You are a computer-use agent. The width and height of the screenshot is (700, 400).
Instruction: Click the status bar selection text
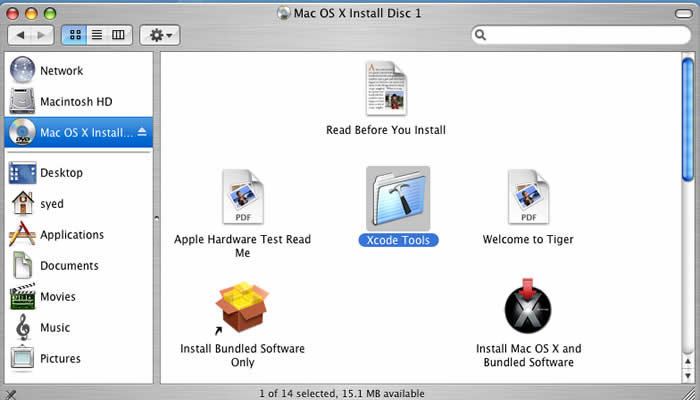342,394
